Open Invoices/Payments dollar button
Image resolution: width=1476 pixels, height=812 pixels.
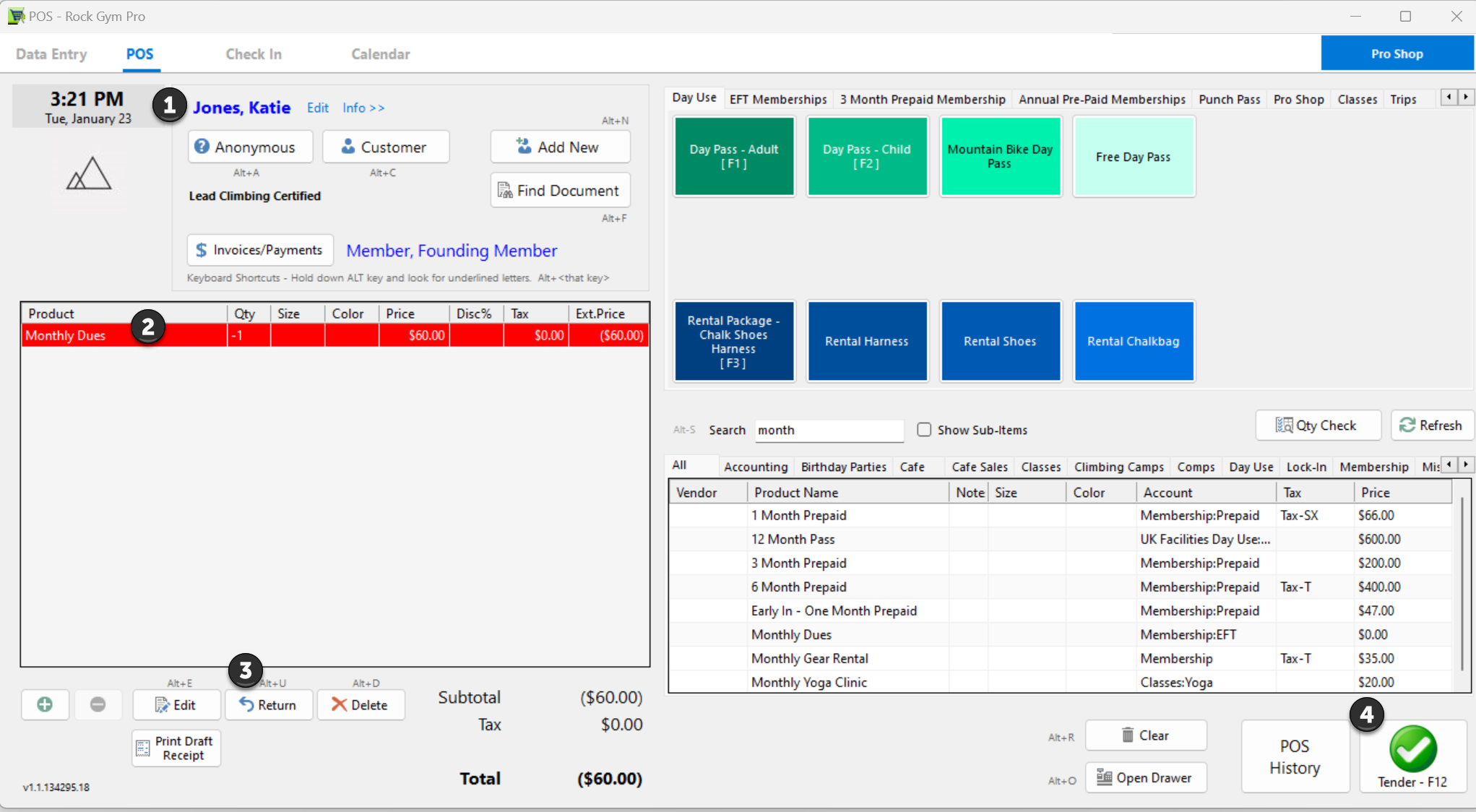(x=260, y=250)
